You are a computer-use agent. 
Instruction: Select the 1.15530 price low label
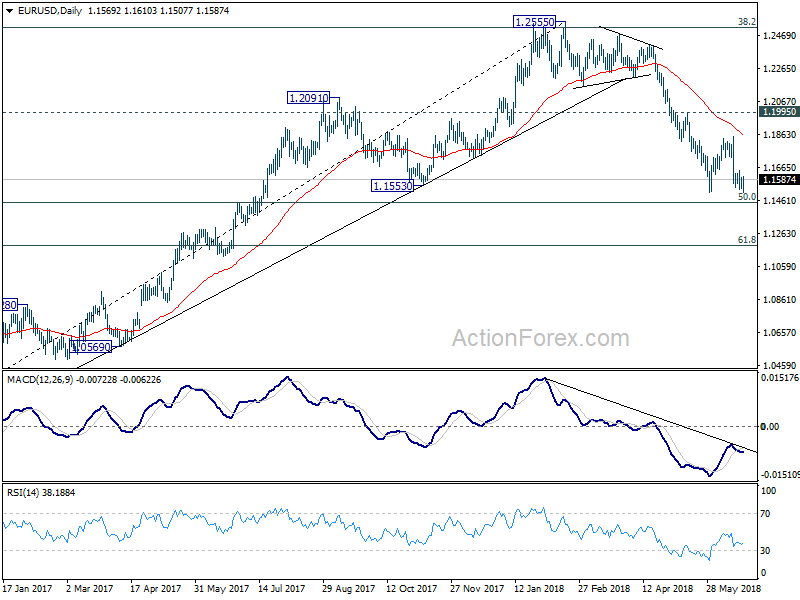pyautogui.click(x=392, y=186)
